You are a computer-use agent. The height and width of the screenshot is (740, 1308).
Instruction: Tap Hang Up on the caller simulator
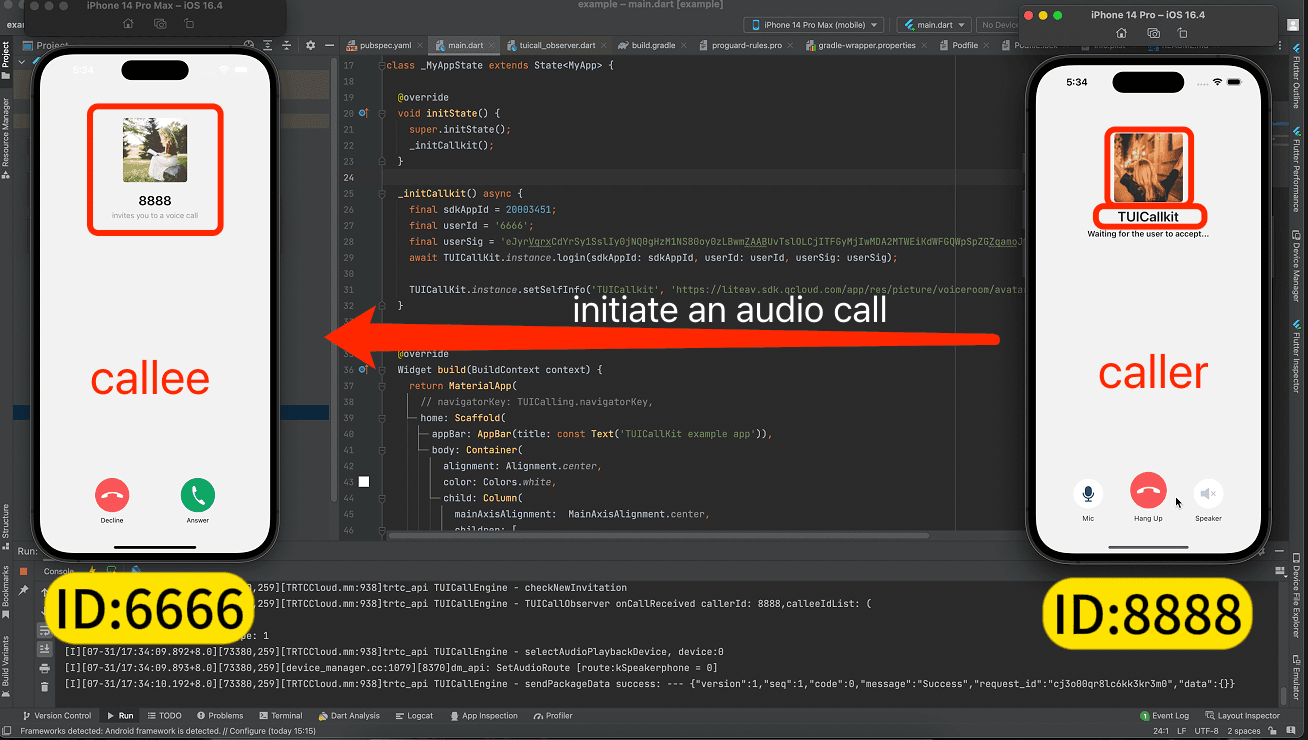pyautogui.click(x=1148, y=490)
